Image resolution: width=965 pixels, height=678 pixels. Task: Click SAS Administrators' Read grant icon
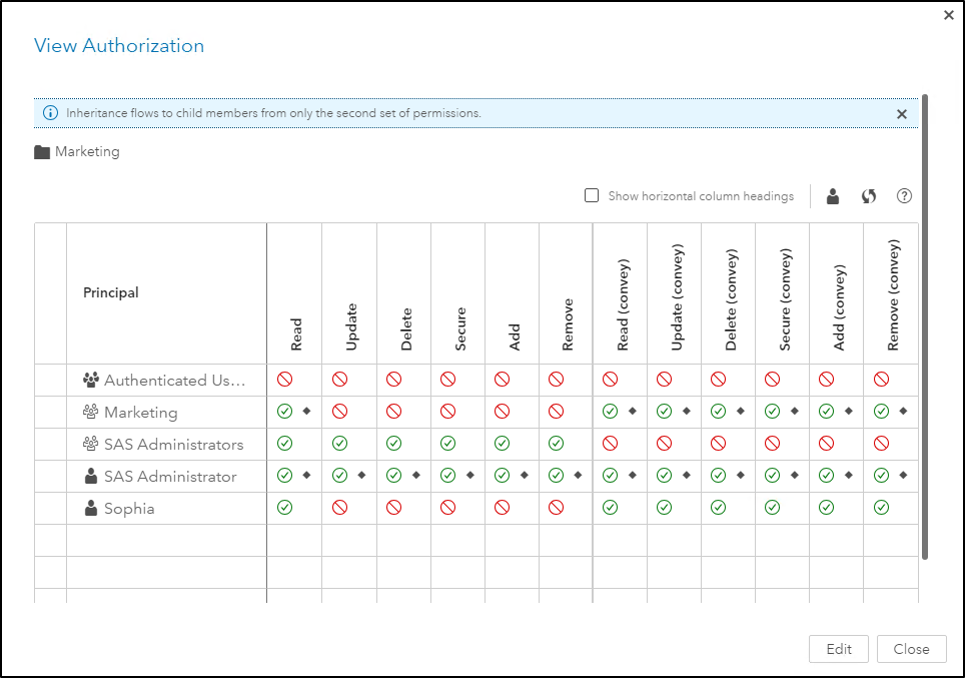click(285, 444)
